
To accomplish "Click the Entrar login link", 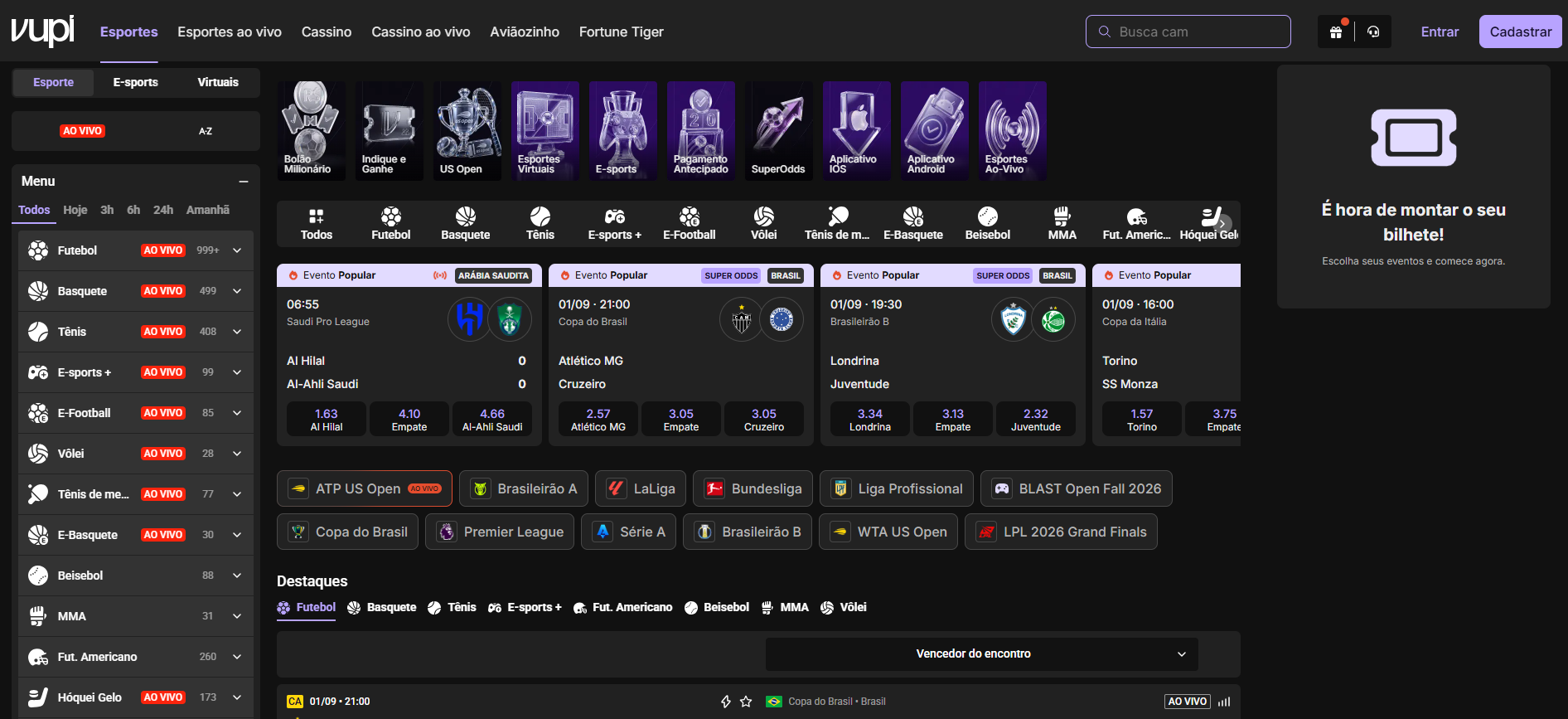I will pyautogui.click(x=1440, y=32).
